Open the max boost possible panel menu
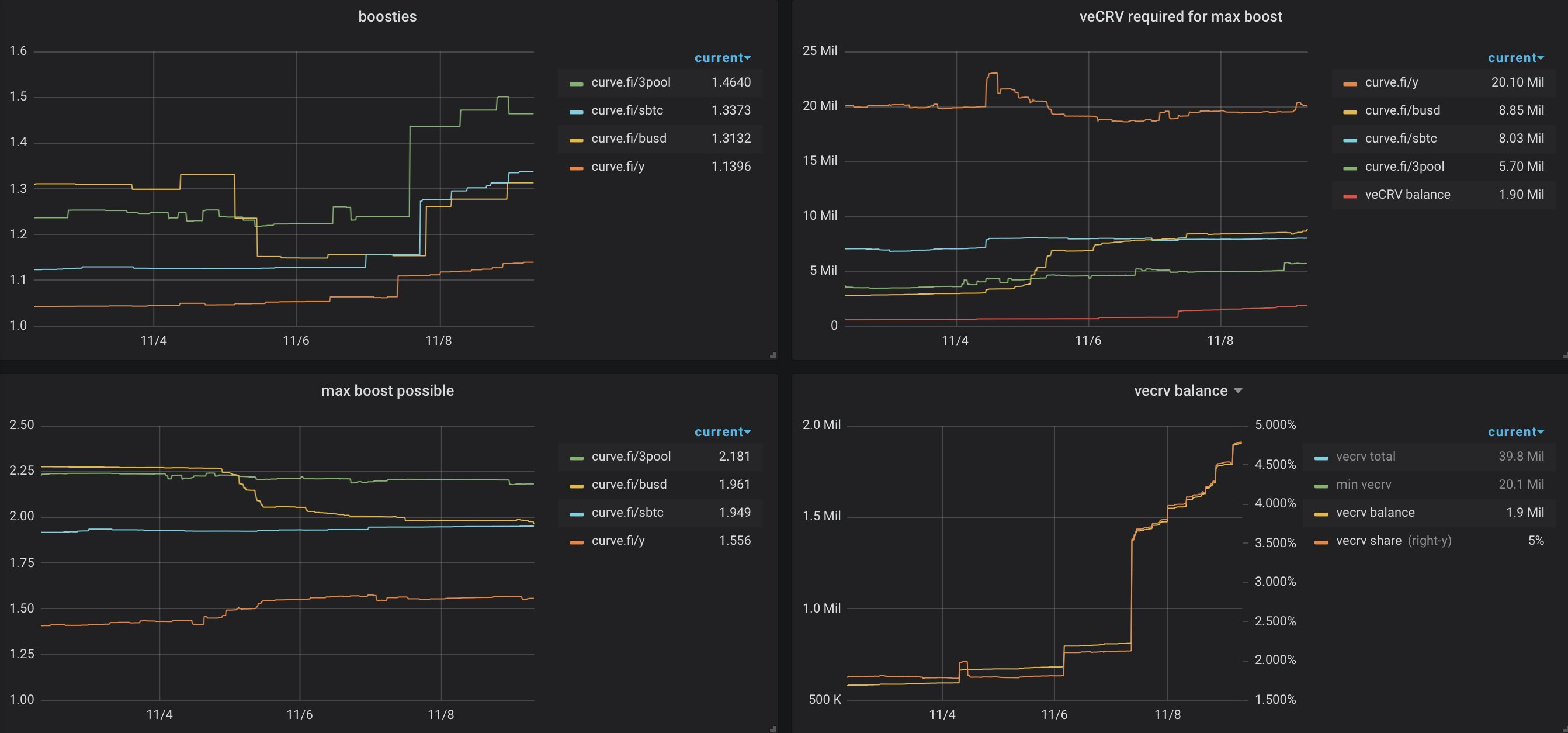1568x733 pixels. click(x=387, y=391)
